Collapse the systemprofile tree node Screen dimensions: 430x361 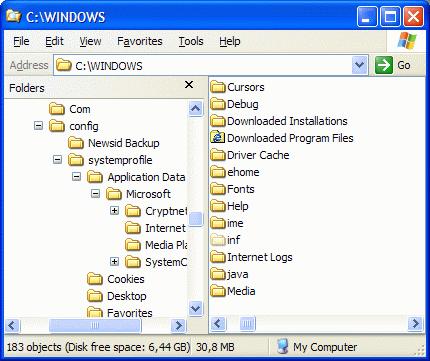coord(57,160)
